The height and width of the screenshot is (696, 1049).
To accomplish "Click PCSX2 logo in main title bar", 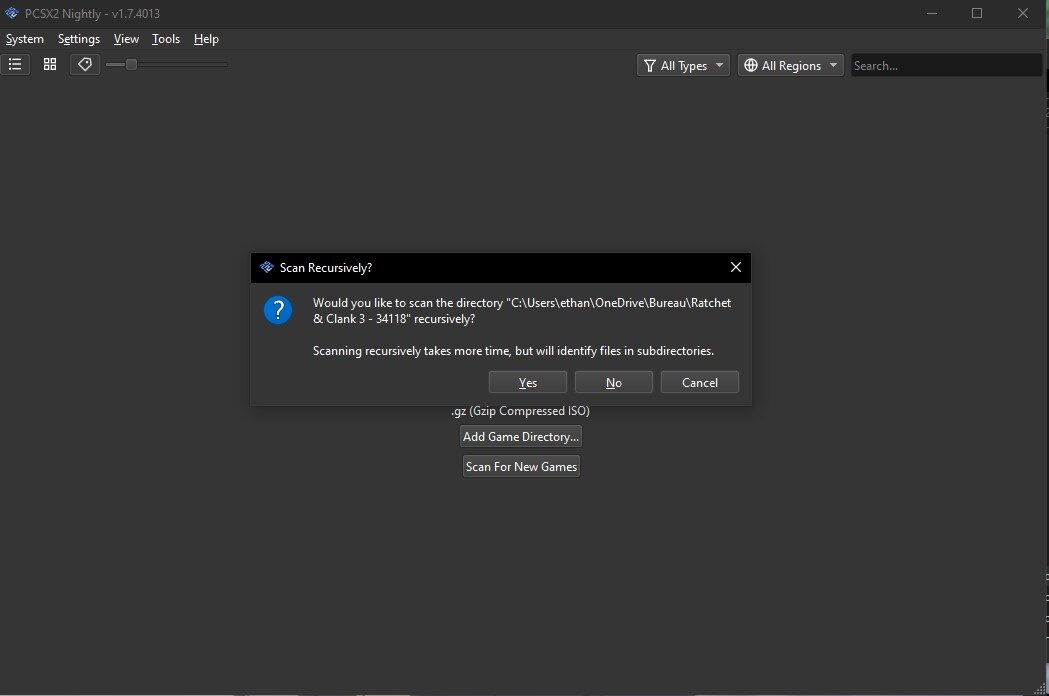I will point(11,13).
